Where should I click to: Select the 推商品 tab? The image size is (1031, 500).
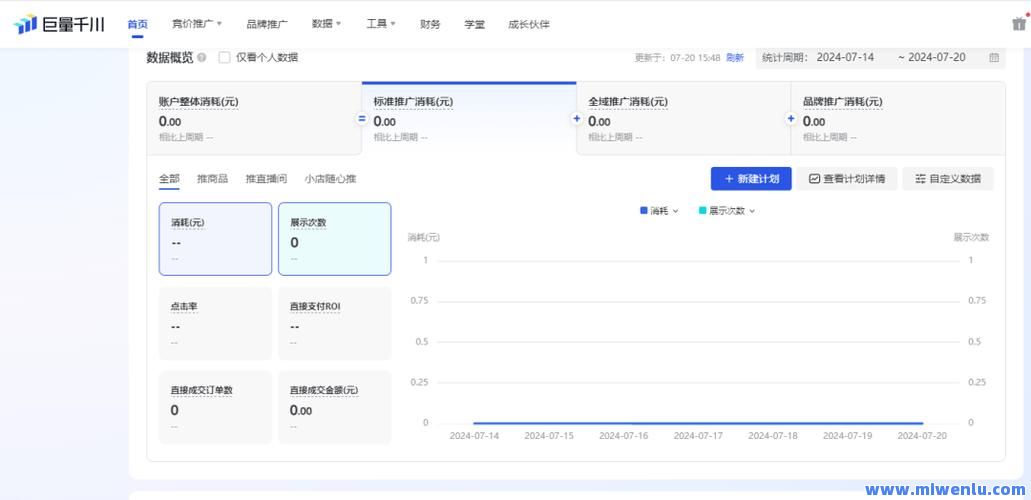tap(212, 179)
